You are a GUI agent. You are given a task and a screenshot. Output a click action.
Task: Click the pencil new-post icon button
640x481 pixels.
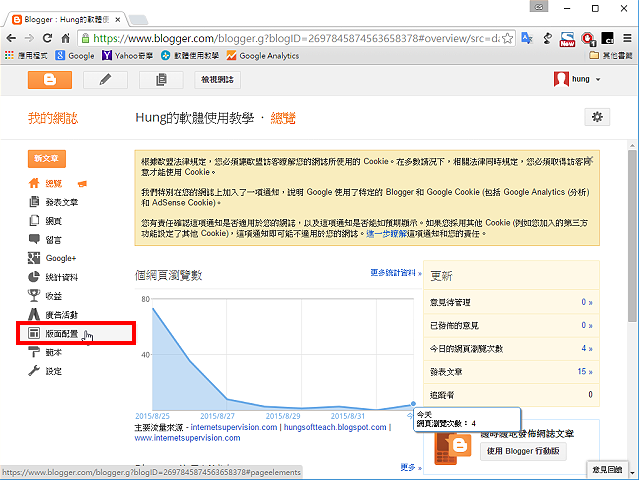(x=105, y=80)
